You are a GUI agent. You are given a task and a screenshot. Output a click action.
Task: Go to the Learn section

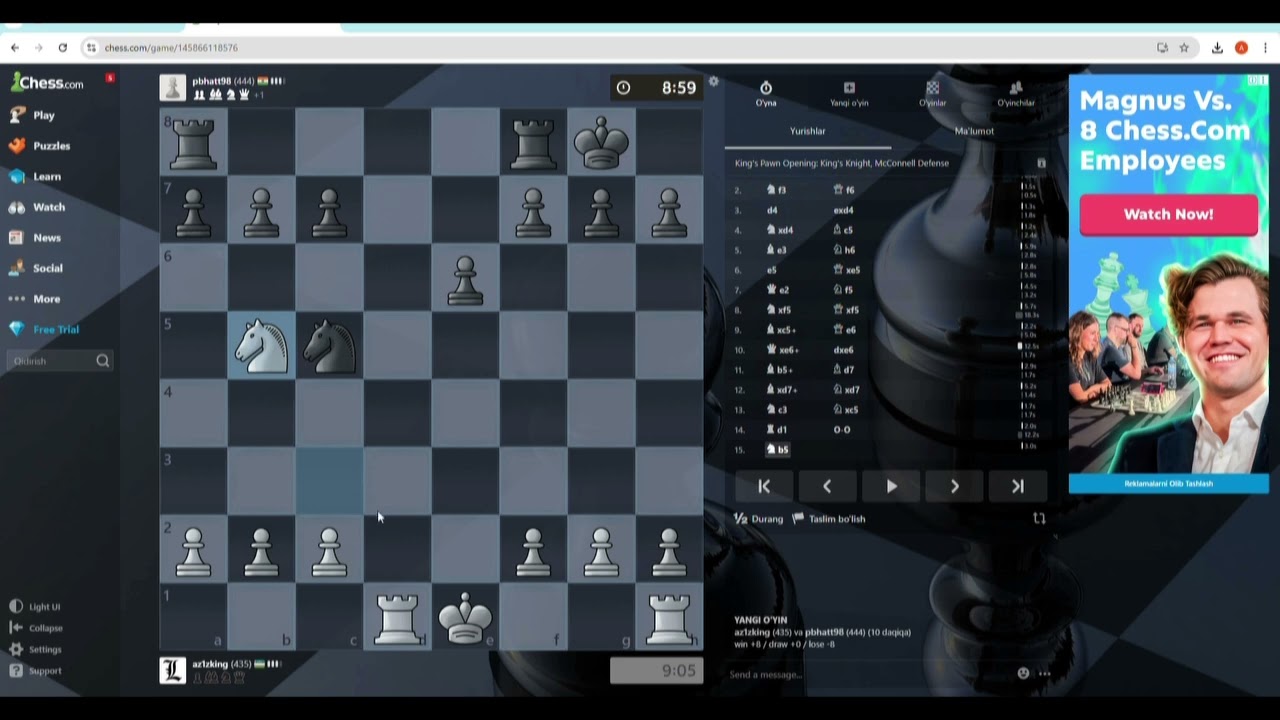tap(35, 177)
